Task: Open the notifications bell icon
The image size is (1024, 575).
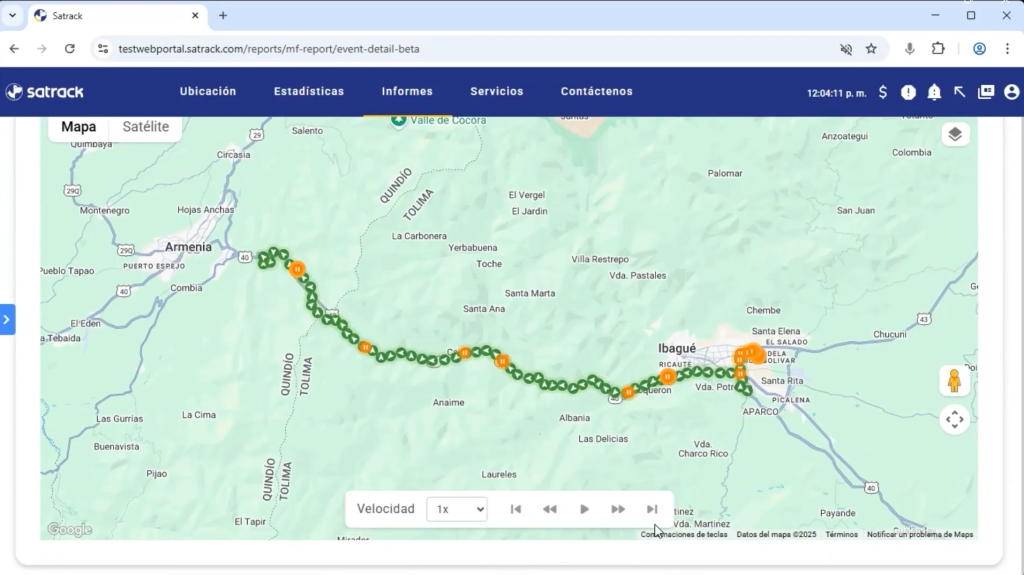Action: click(x=935, y=92)
